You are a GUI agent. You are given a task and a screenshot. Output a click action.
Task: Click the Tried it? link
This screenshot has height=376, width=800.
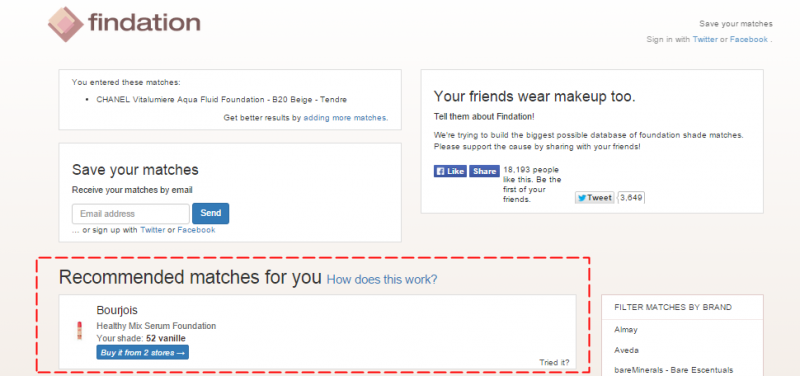click(554, 363)
